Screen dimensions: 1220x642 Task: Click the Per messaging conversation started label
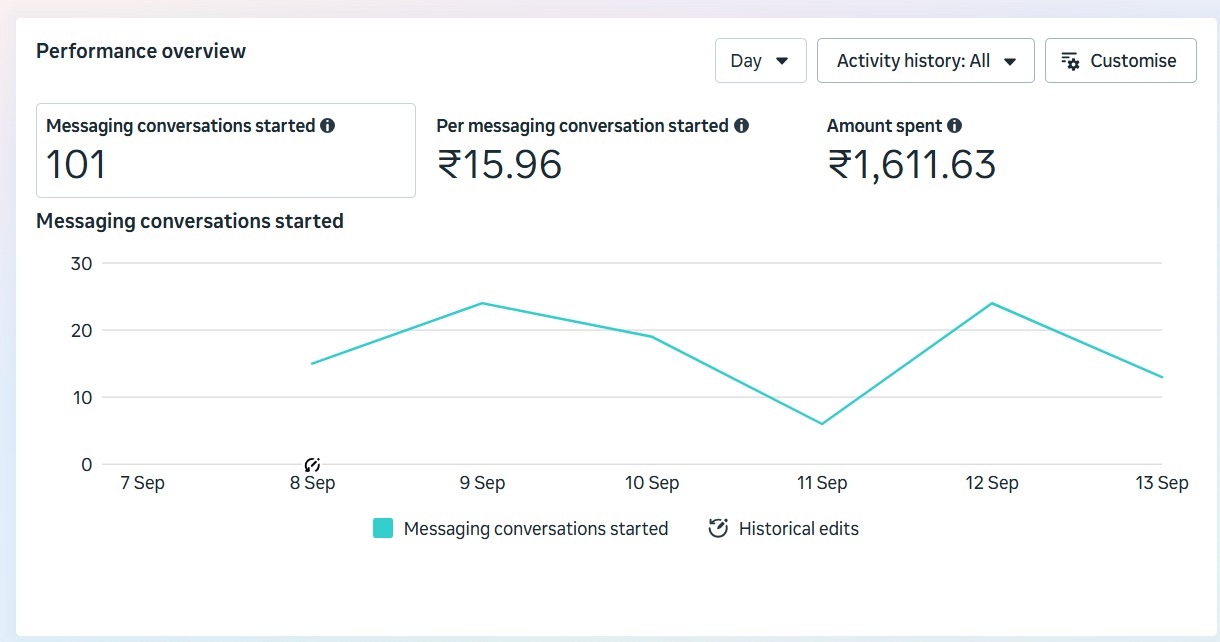583,126
